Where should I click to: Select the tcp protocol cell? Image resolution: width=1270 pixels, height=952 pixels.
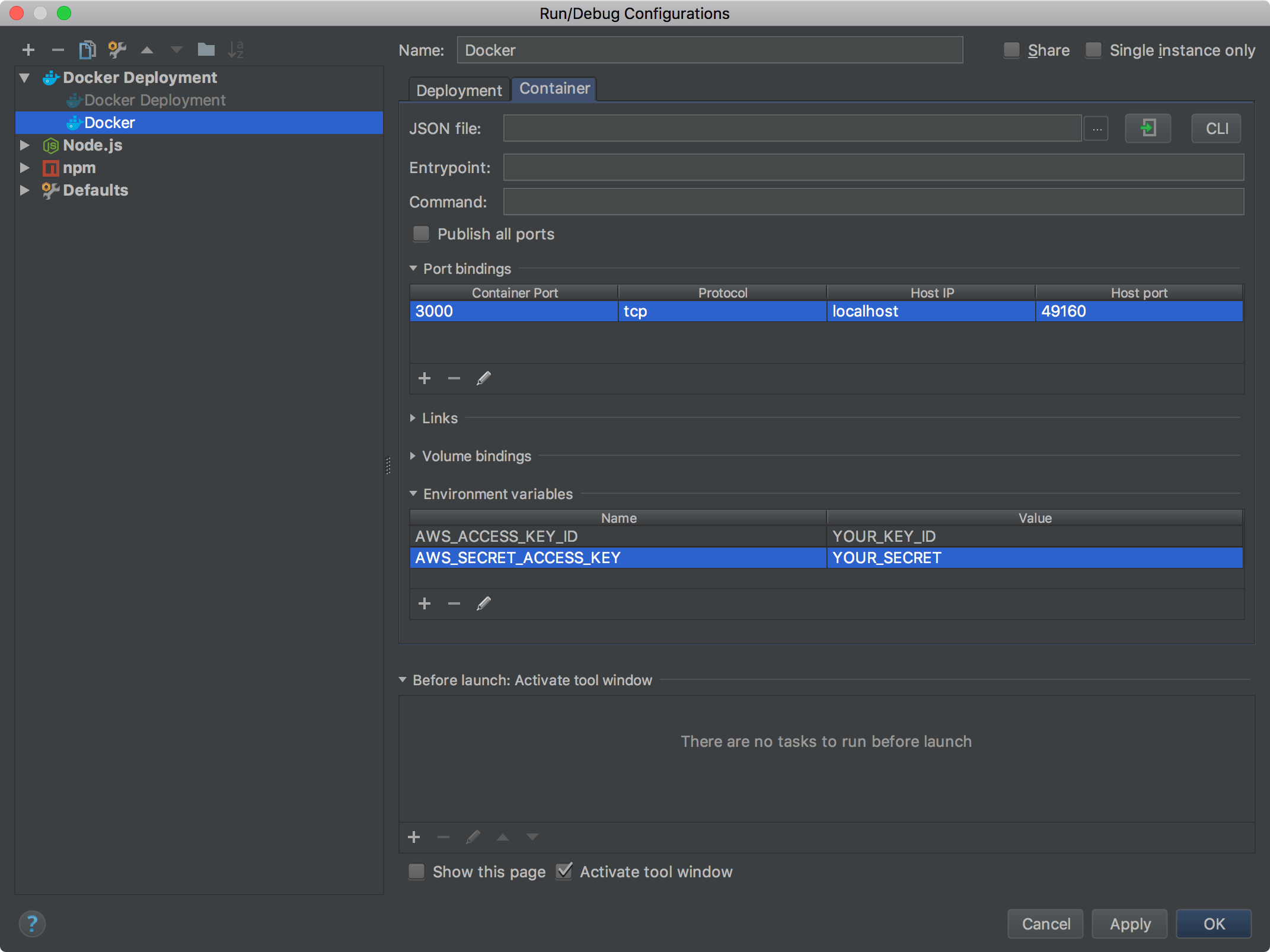722,311
